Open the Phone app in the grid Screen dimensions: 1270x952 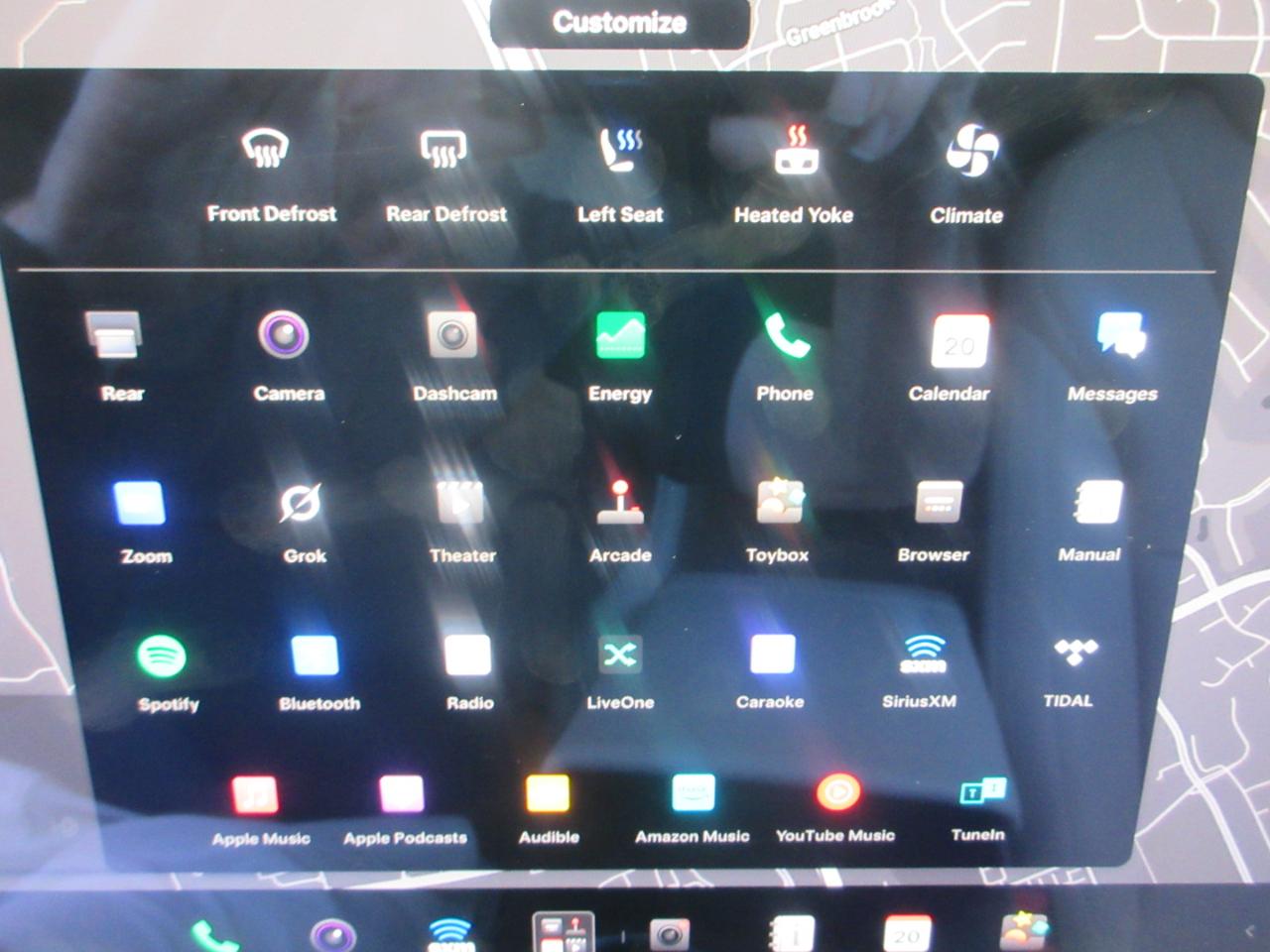(x=785, y=357)
